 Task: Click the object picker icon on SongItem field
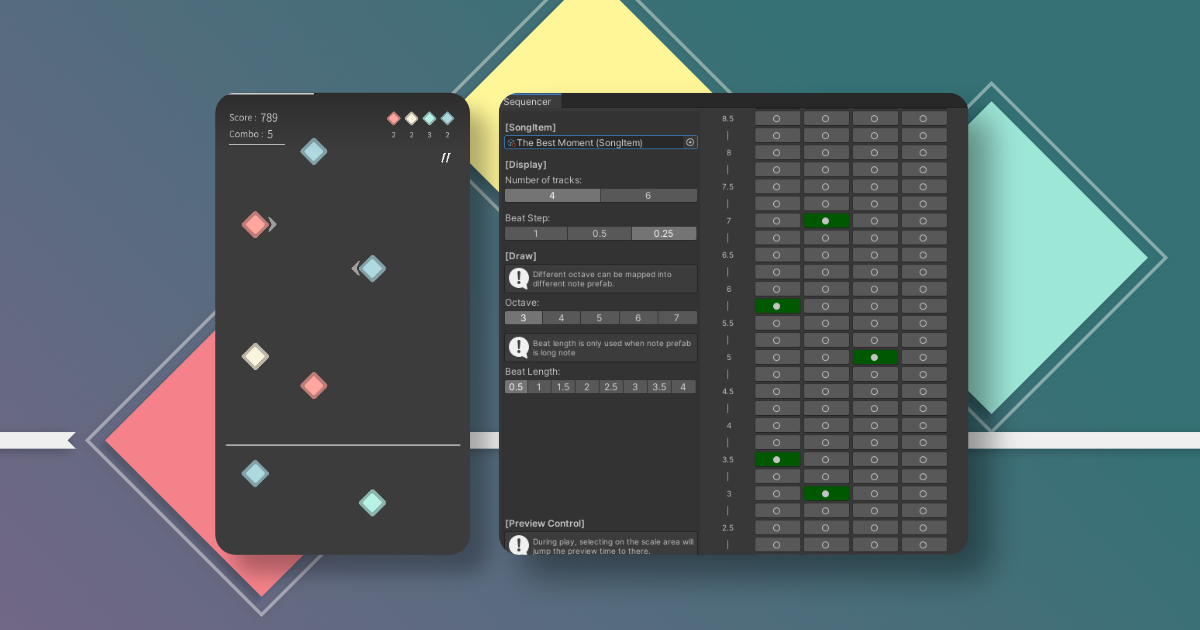pos(689,142)
